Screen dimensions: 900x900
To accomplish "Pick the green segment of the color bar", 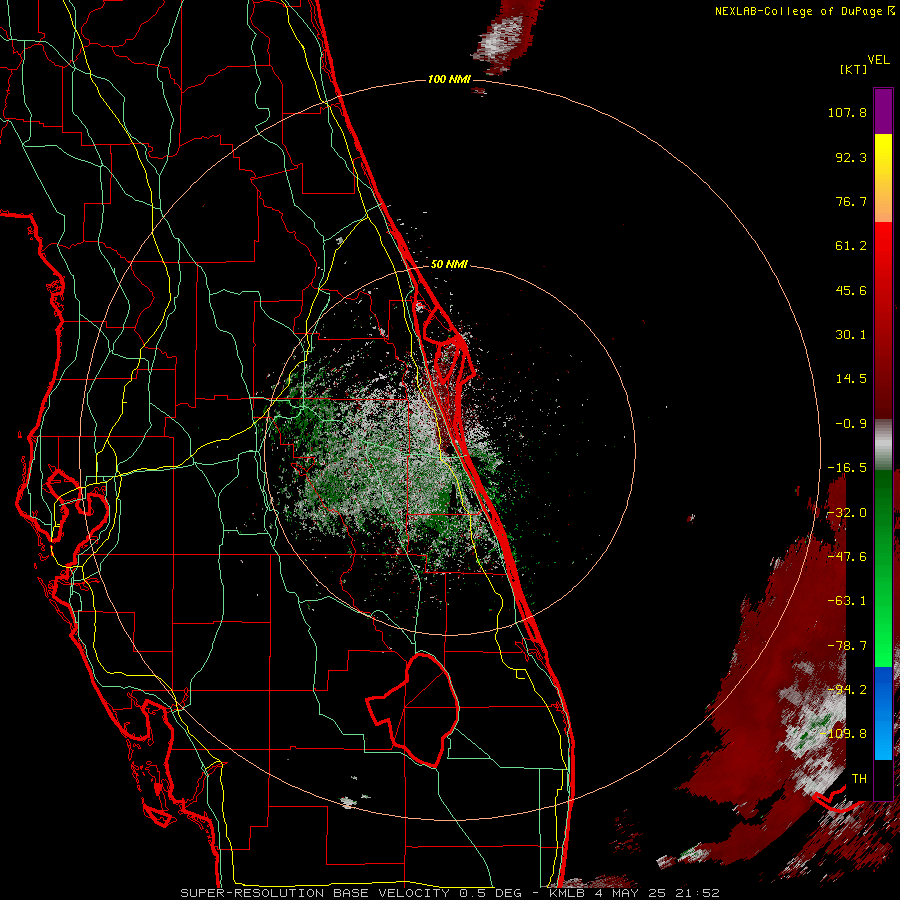I will [883, 568].
